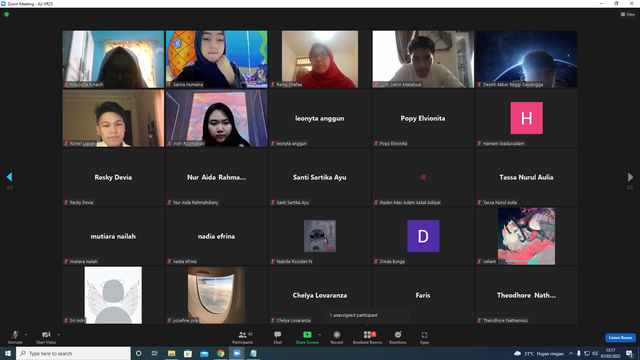Click the Nabilla Rosidan N cartoon avatar
Image resolution: width=640 pixels, height=360 pixels.
[x=320, y=236]
